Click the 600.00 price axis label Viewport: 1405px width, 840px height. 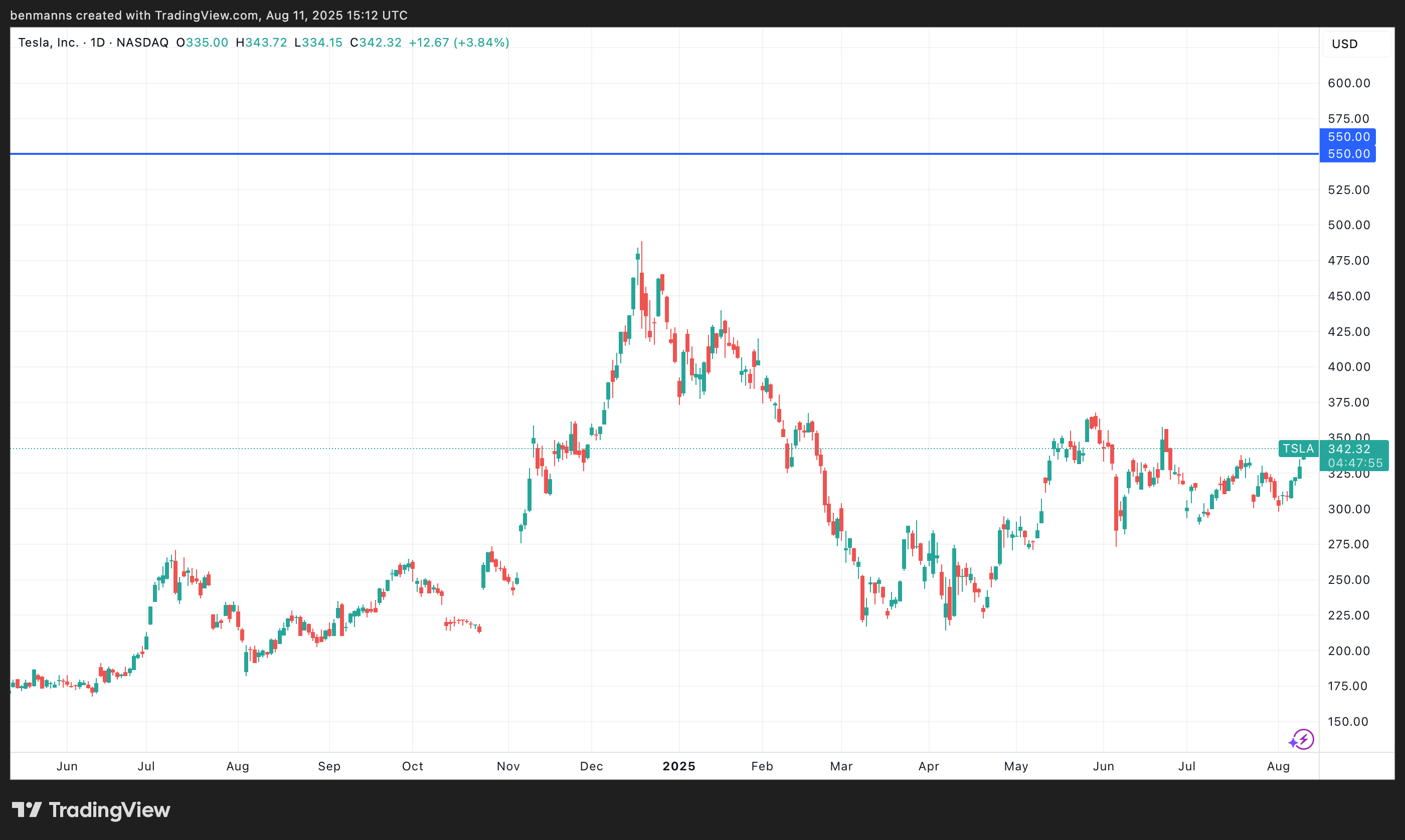(x=1349, y=83)
